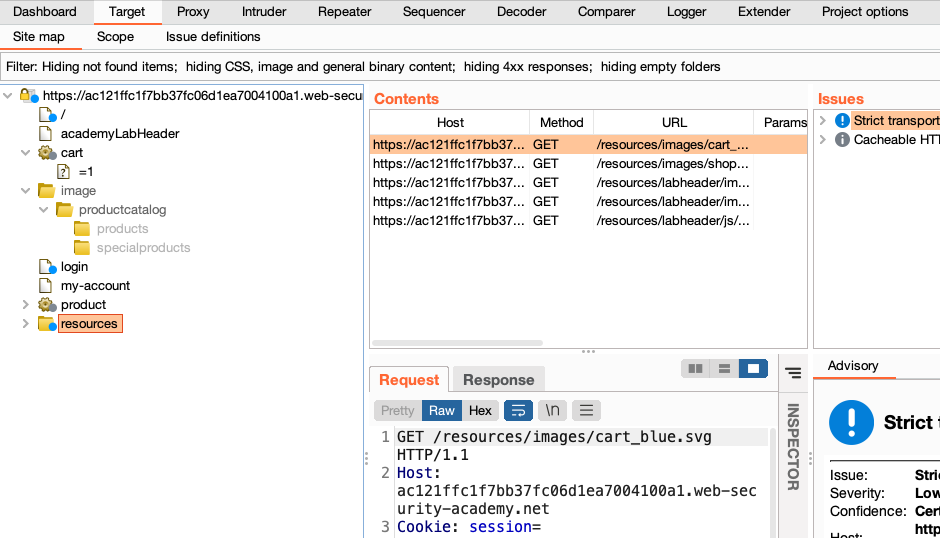
Task: Expand the Cacheable HTTPS issue
Action: pos(823,140)
